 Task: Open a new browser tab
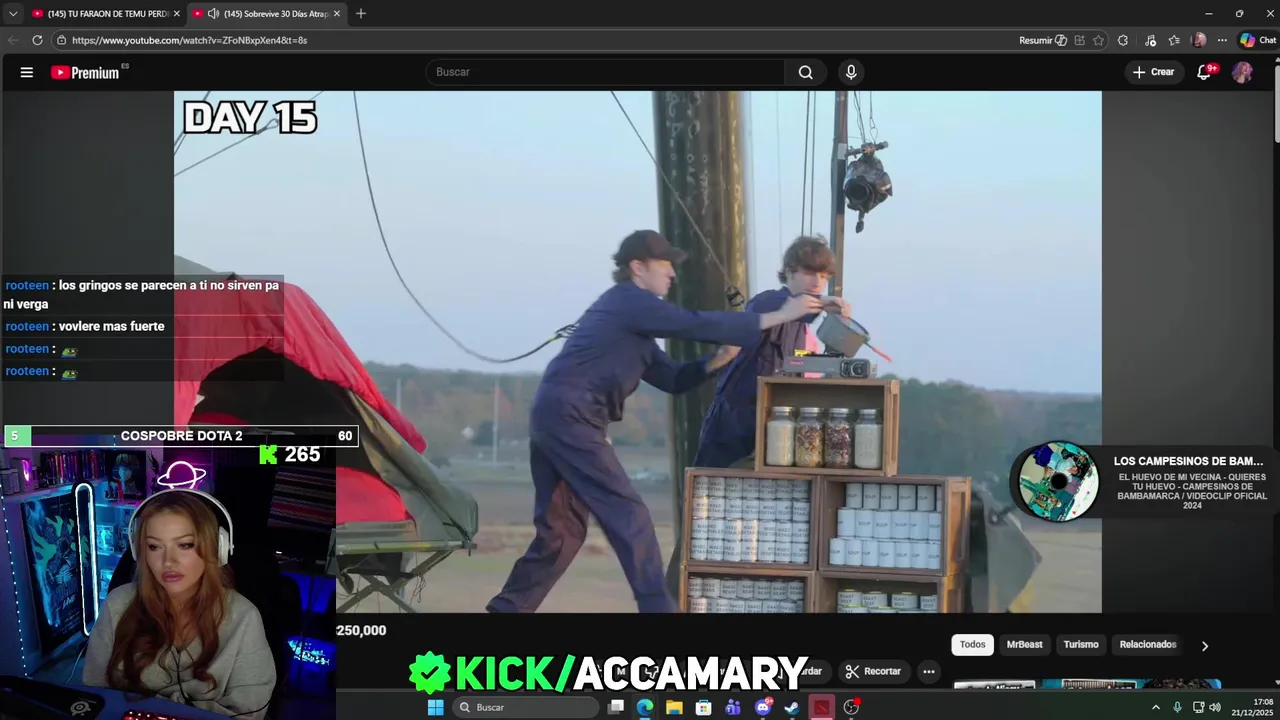tap(361, 13)
